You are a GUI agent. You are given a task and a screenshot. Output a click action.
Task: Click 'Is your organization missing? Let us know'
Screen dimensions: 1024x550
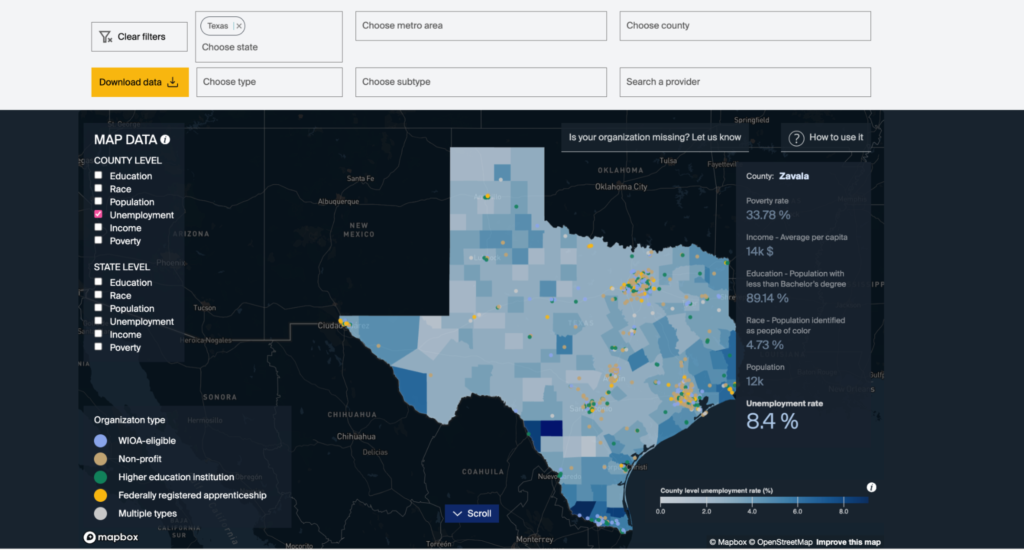[x=654, y=137]
